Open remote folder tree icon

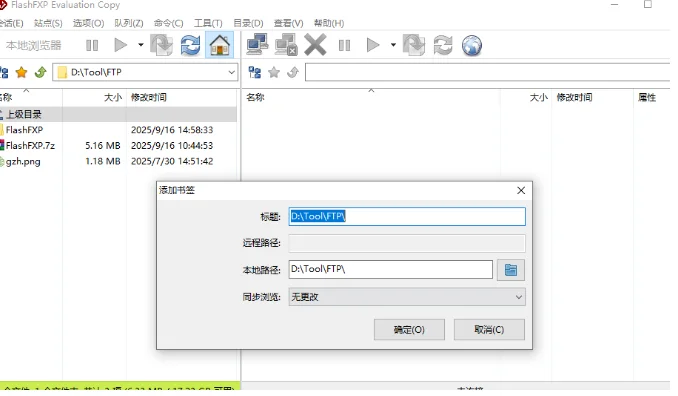(x=255, y=72)
